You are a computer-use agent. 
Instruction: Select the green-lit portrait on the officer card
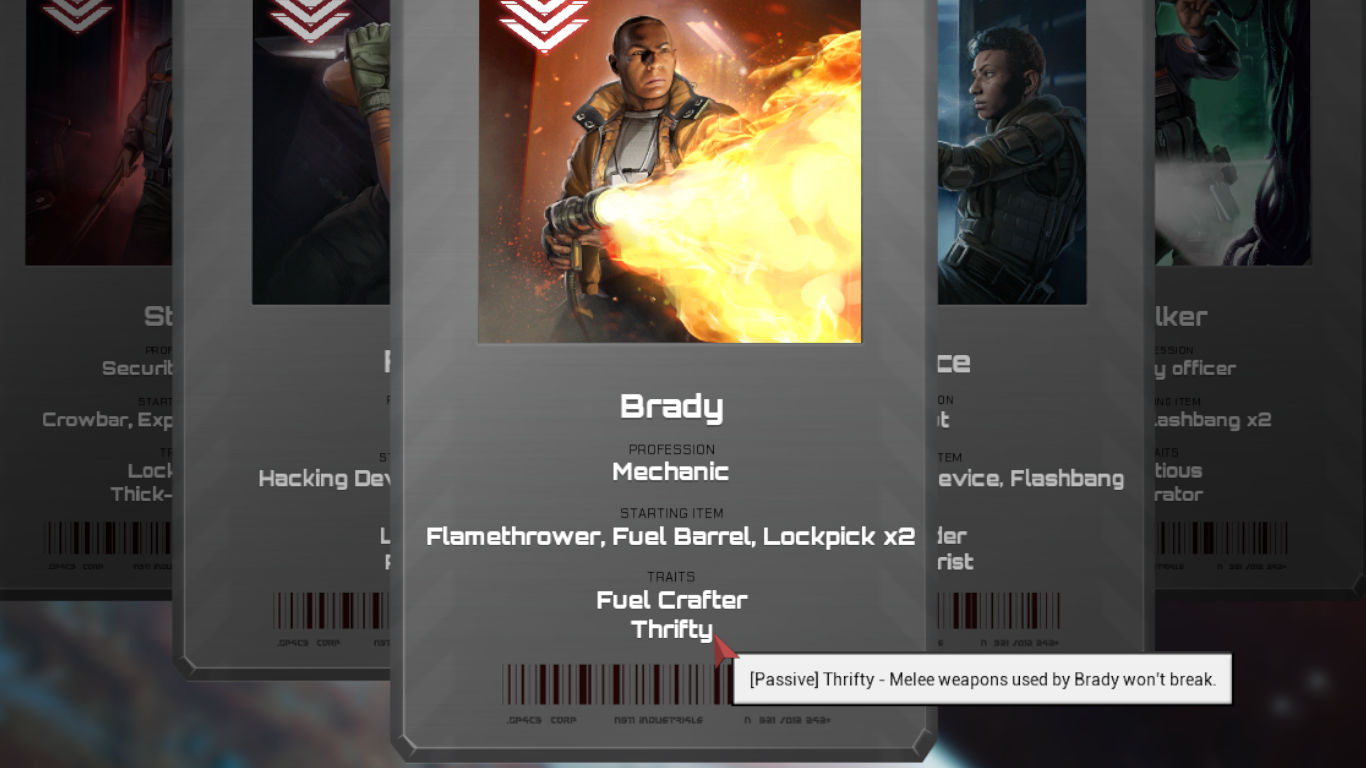[1233, 132]
